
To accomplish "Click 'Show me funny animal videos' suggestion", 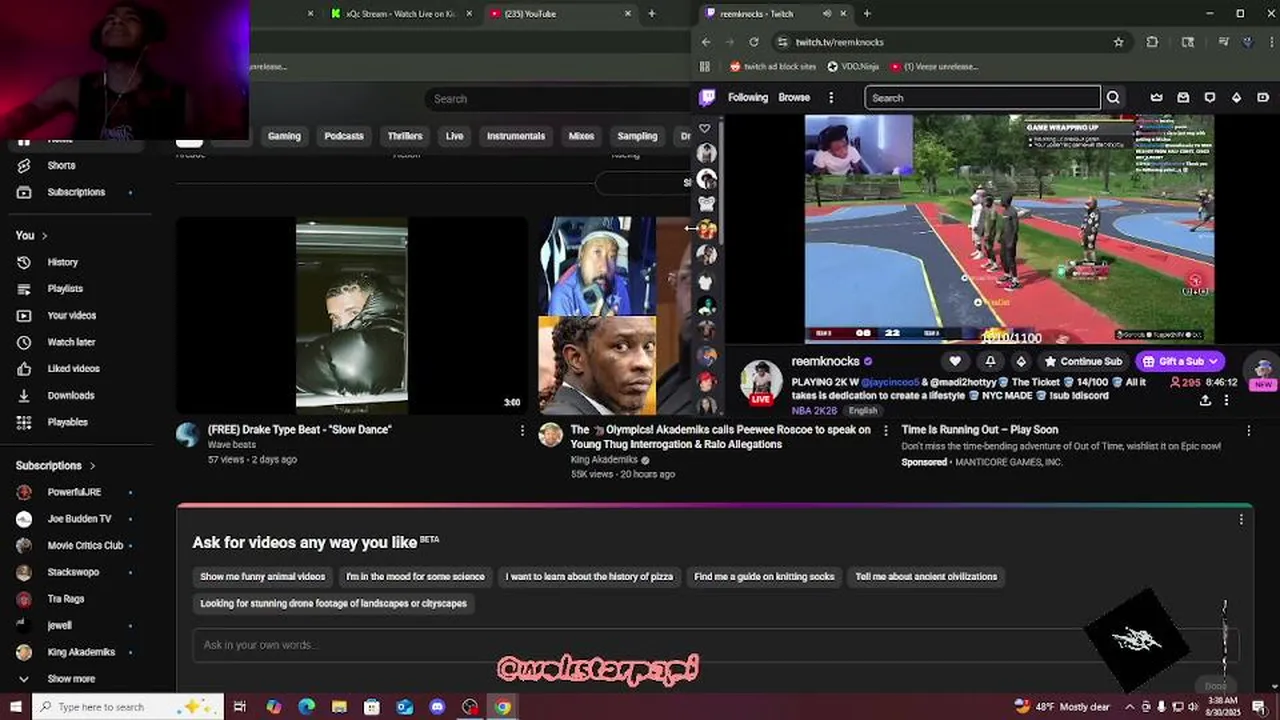I will tap(262, 577).
